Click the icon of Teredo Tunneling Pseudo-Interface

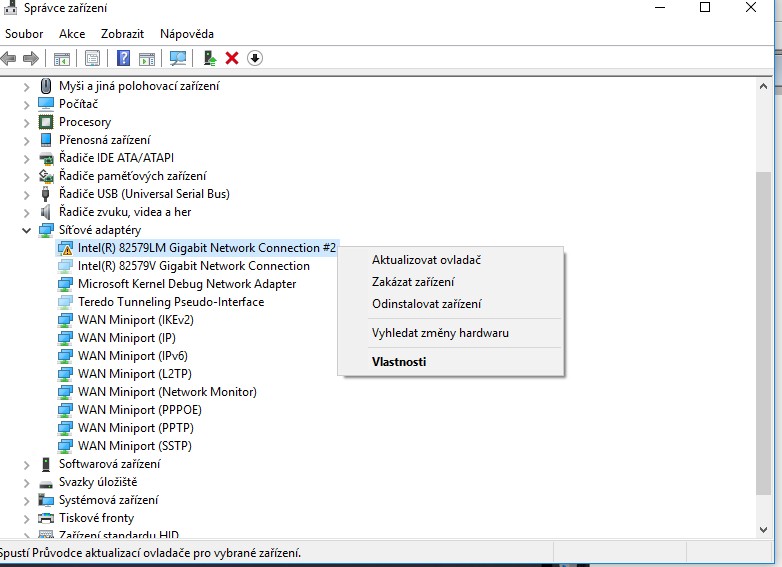coord(65,302)
